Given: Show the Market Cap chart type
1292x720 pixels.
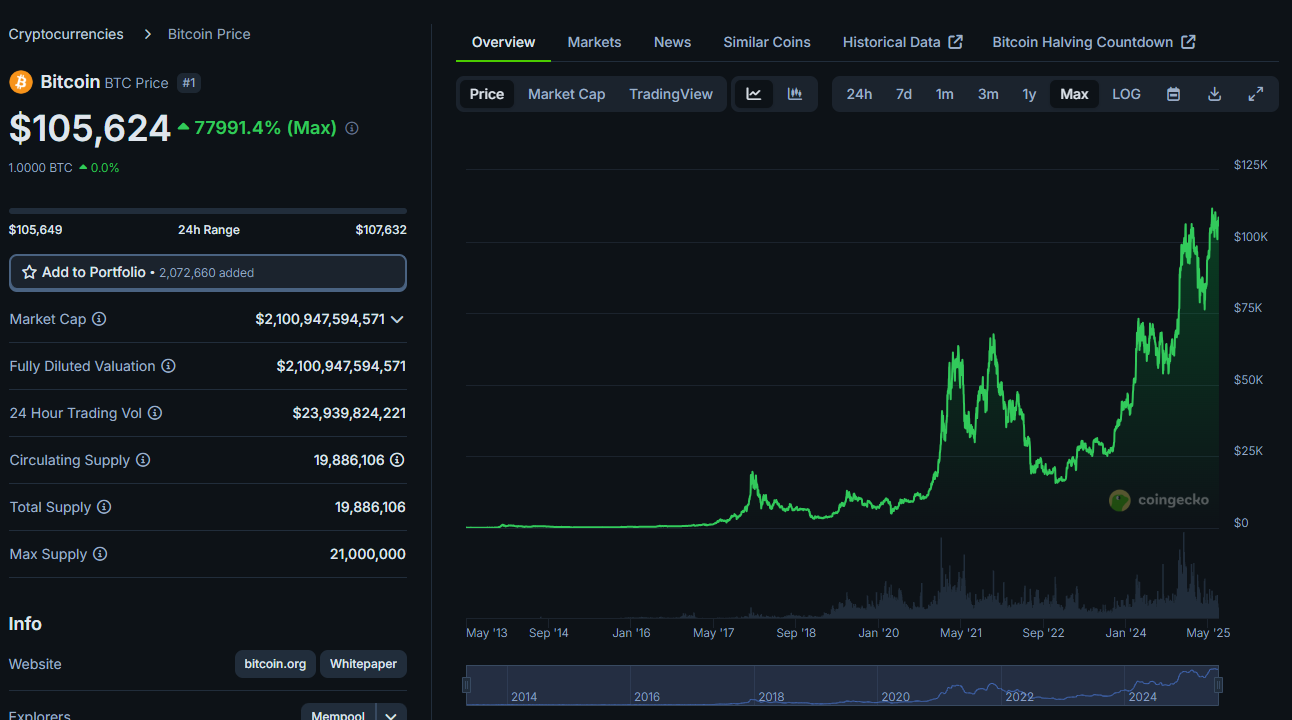Looking at the screenshot, I should tap(567, 94).
